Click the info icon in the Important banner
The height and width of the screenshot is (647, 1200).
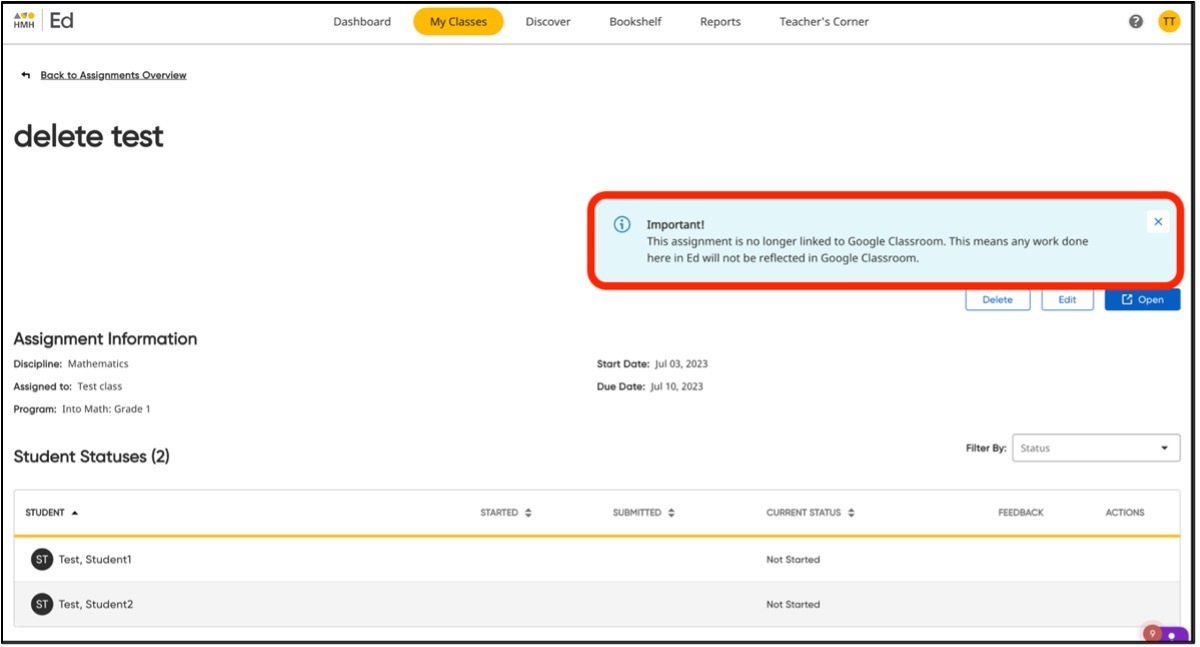point(620,224)
